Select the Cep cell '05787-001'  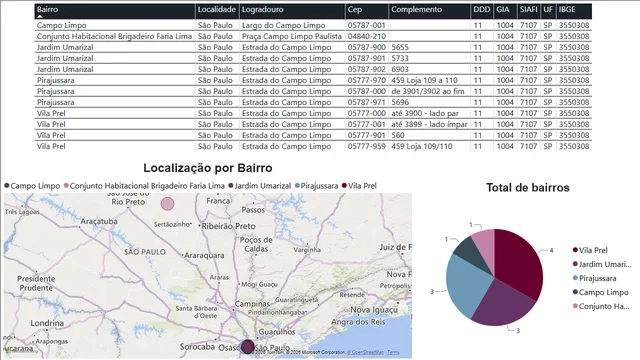[x=367, y=25]
